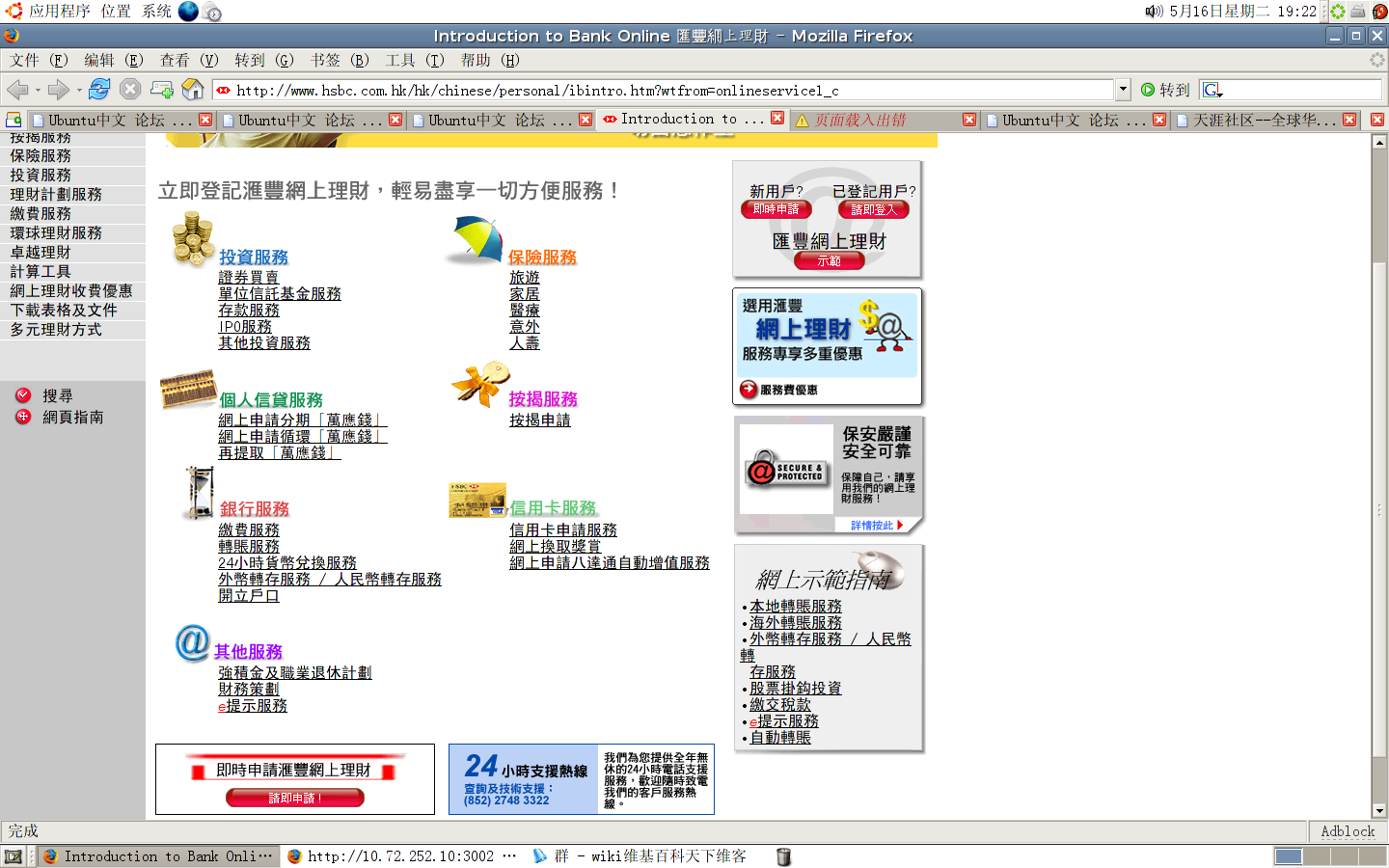This screenshot has width=1389, height=868.
Task: Open the 书签 (B) menu
Action: (340, 60)
